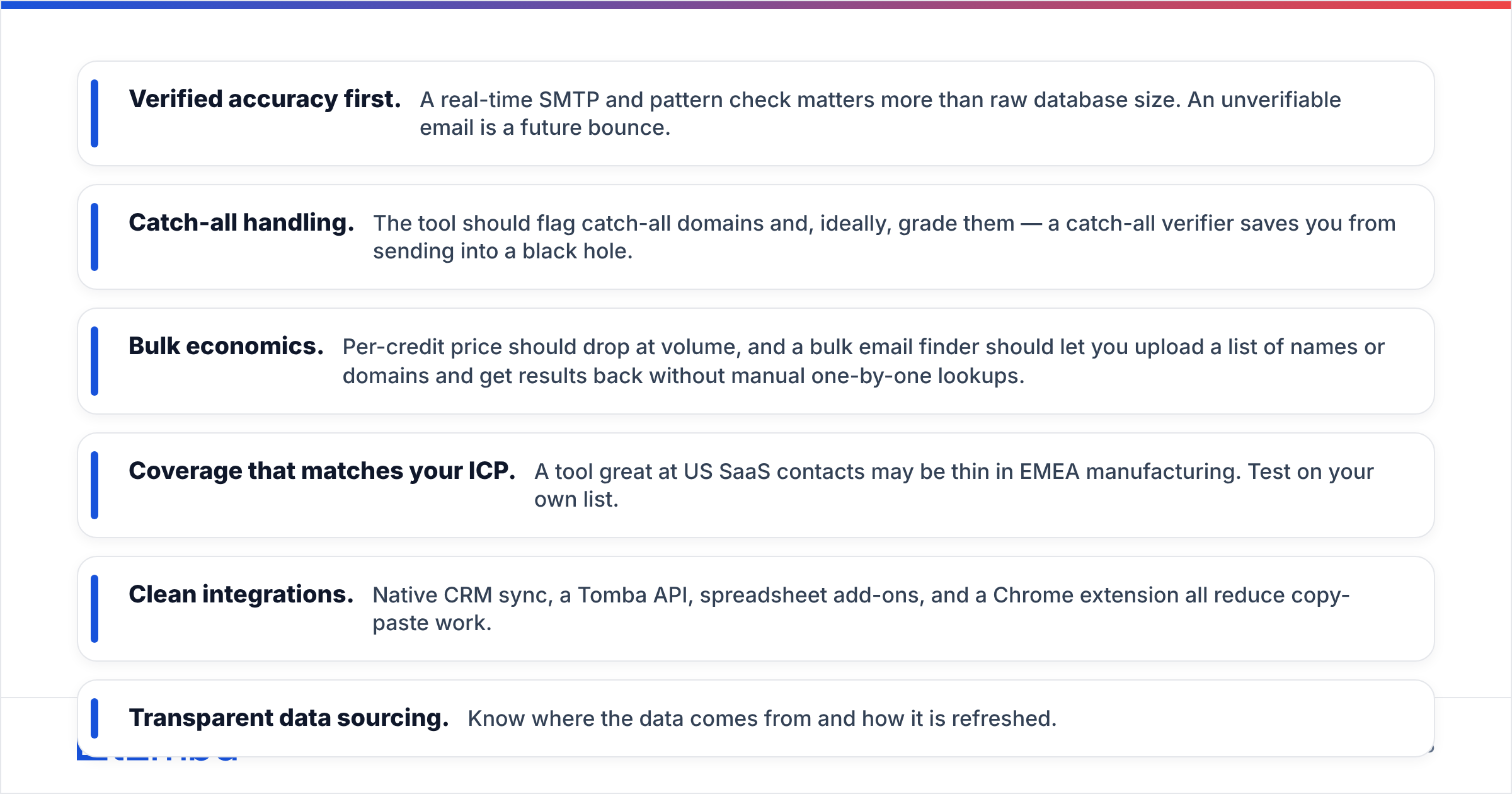This screenshot has width=1512, height=794.
Task: Select the Catch-all handling heading
Action: (x=241, y=223)
